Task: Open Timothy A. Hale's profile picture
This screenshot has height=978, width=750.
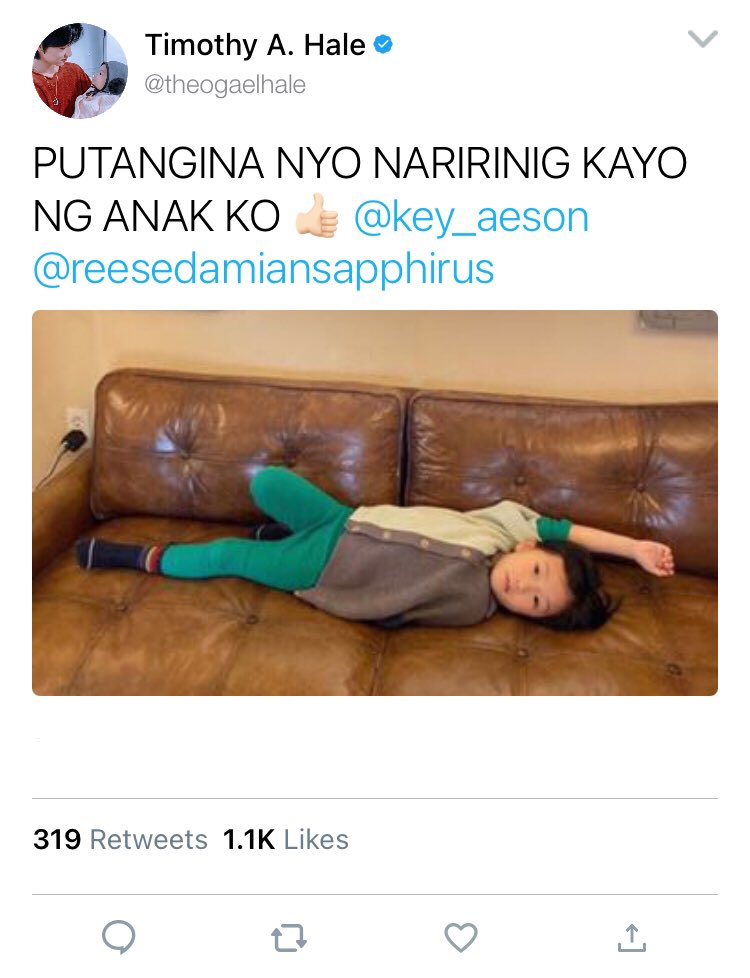Action: 80,70
